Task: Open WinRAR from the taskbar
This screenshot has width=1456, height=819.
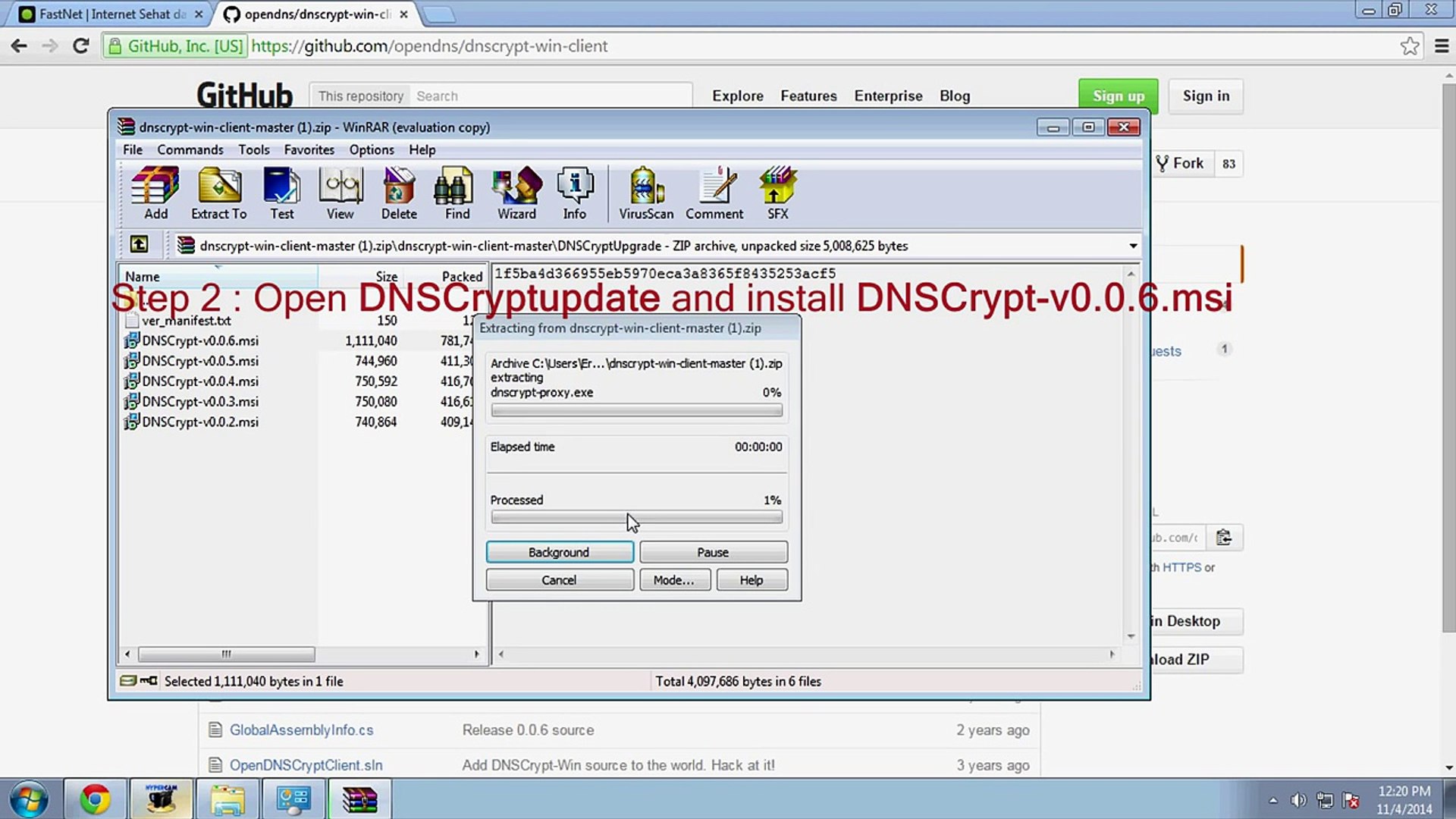Action: [360, 799]
